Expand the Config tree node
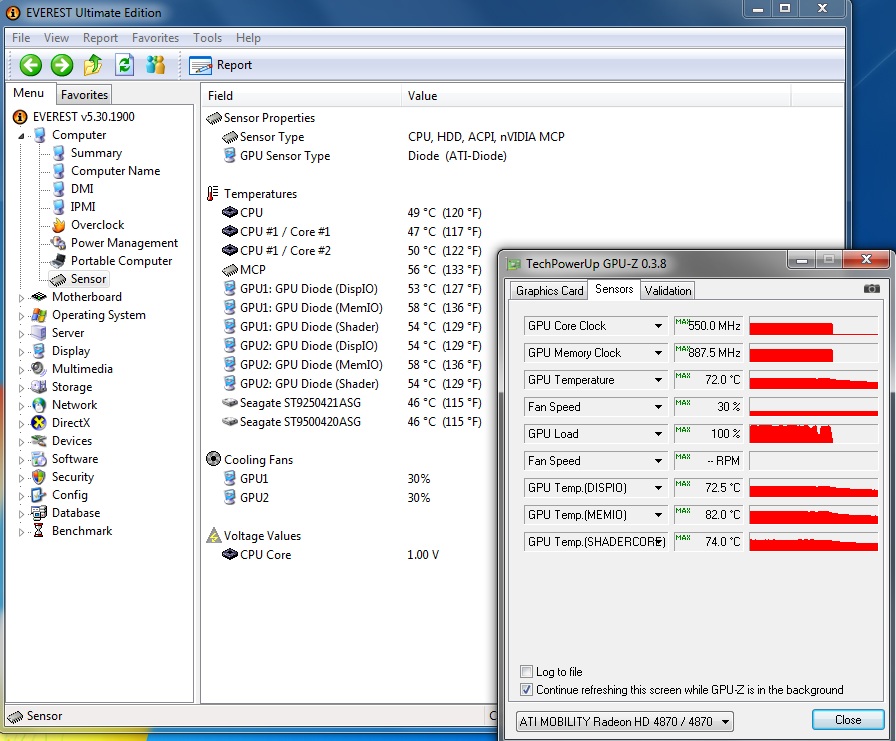 21,496
